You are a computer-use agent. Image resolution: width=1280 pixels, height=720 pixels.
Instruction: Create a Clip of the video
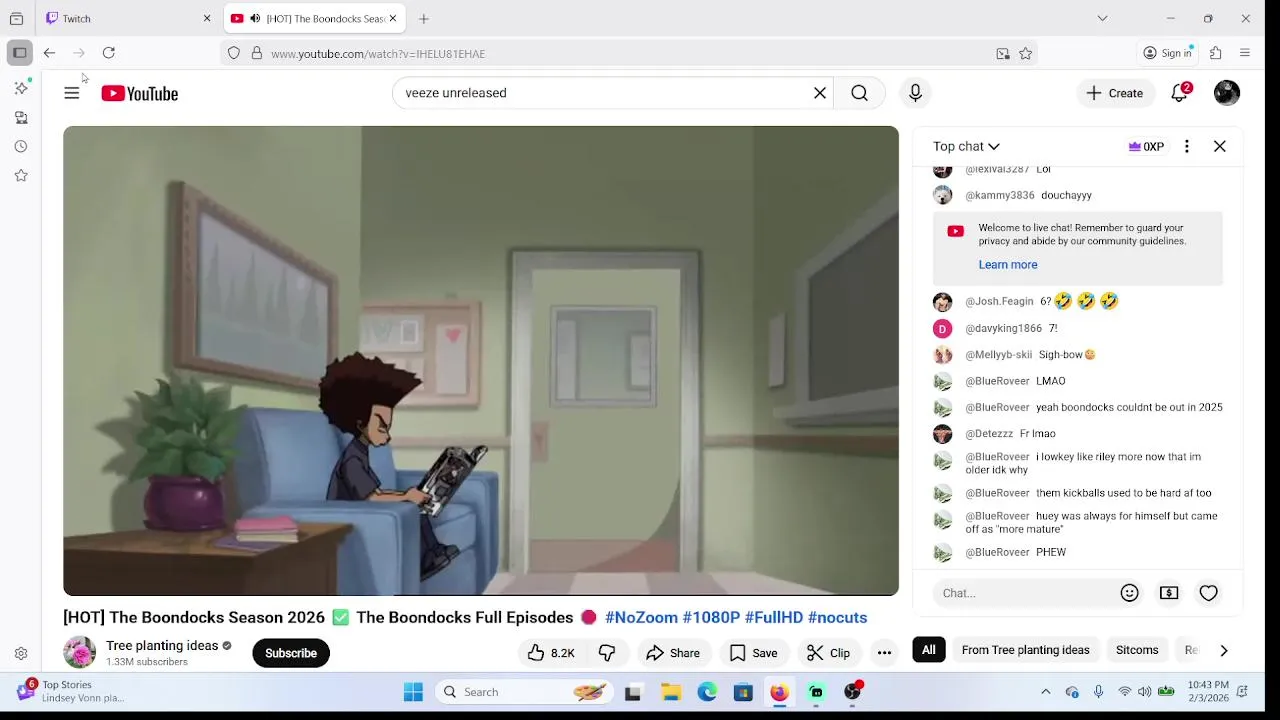click(x=828, y=653)
